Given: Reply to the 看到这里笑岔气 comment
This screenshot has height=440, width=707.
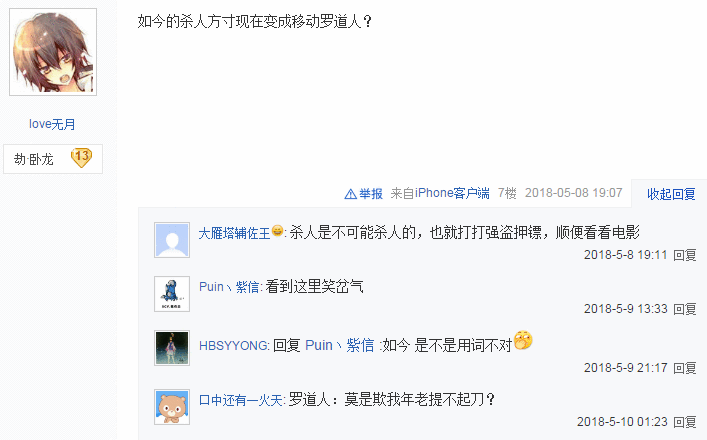Looking at the screenshot, I should click(684, 309).
